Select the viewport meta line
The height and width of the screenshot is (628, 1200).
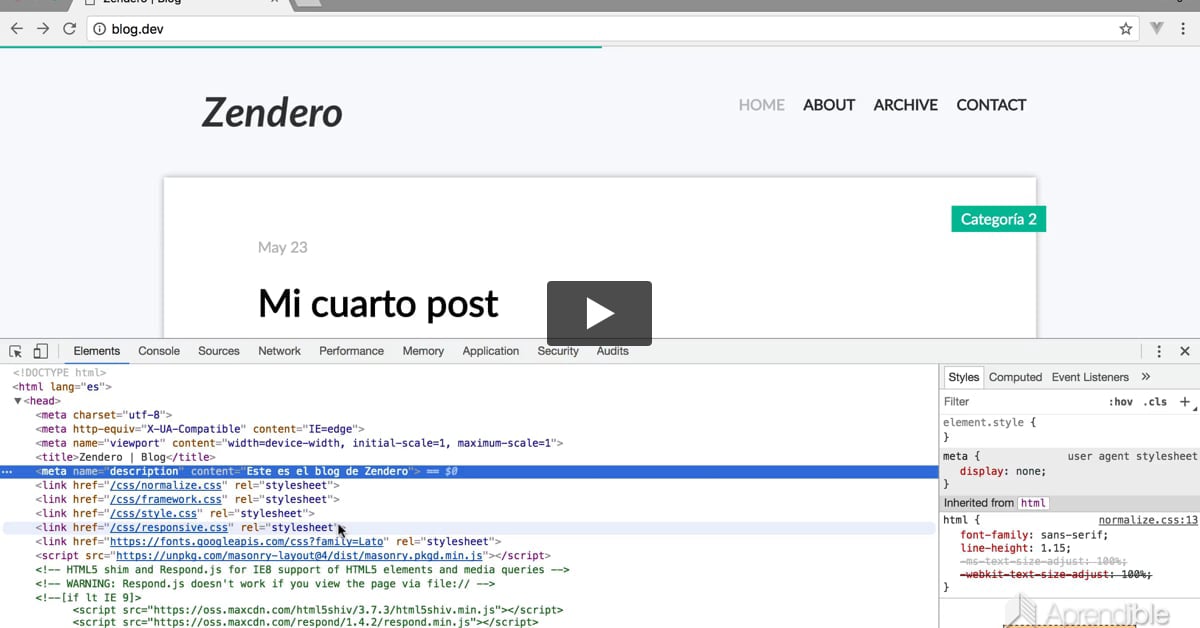click(300, 443)
